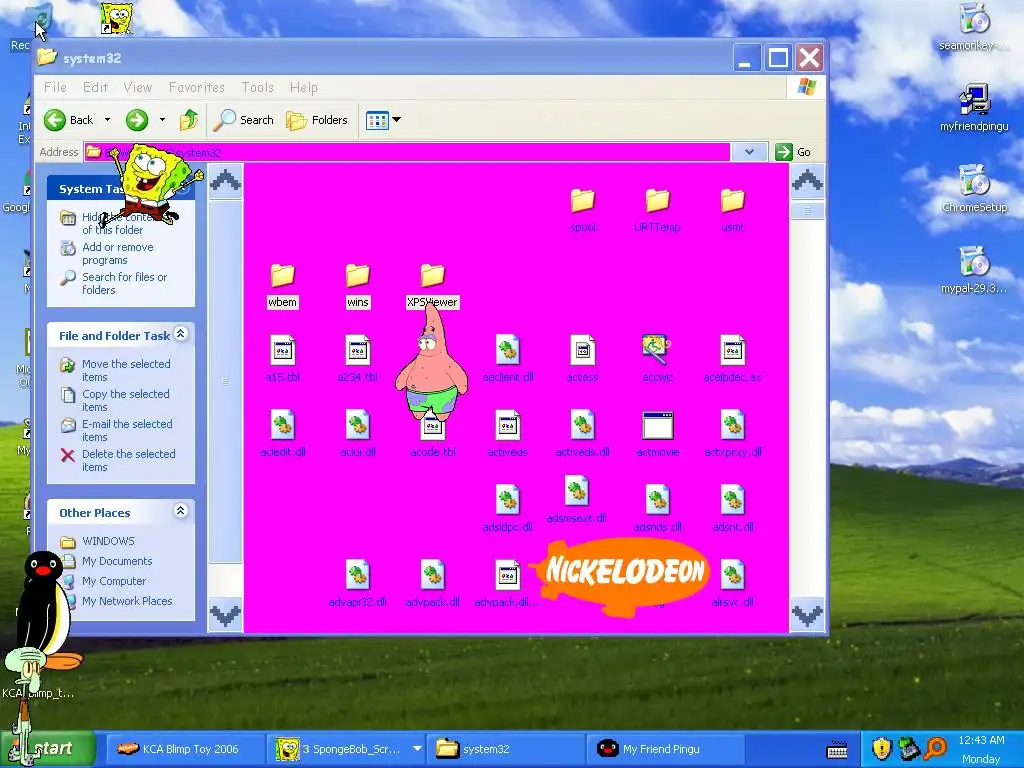Viewport: 1024px width, 768px height.
Task: Select the adsmsext.dll file
Action: coord(576,500)
